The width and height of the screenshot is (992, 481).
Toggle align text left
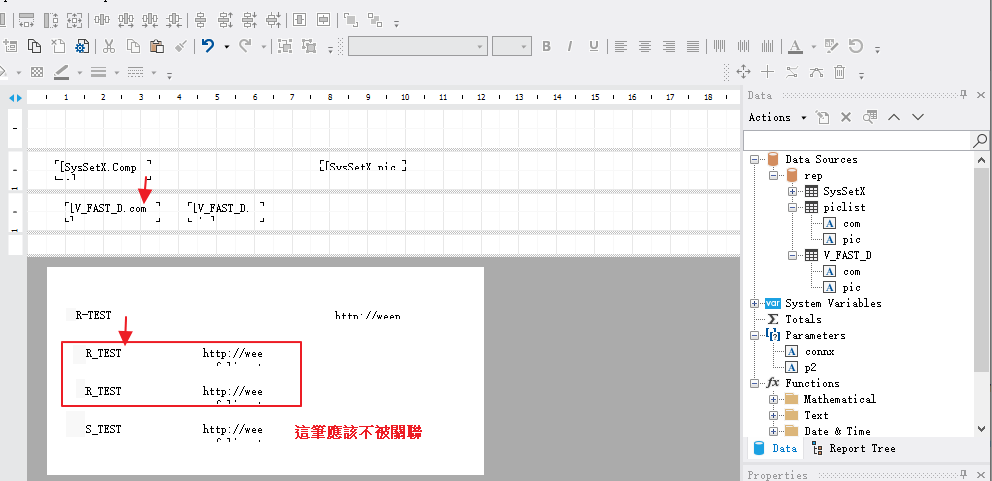point(621,46)
